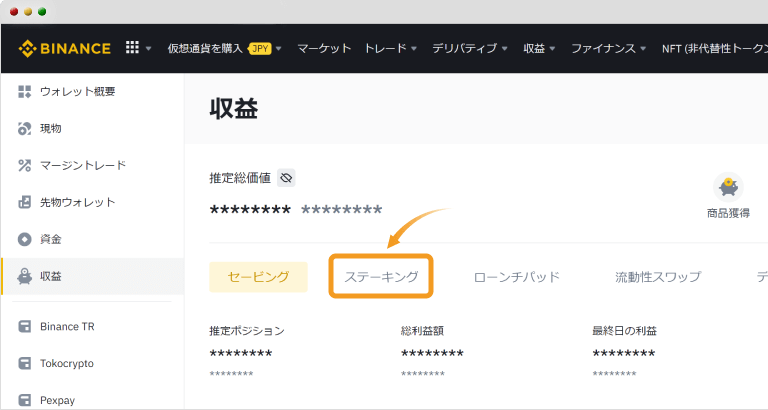768x410 pixels.
Task: Click 先物ウォレット sidebar icon
Action: 24,202
